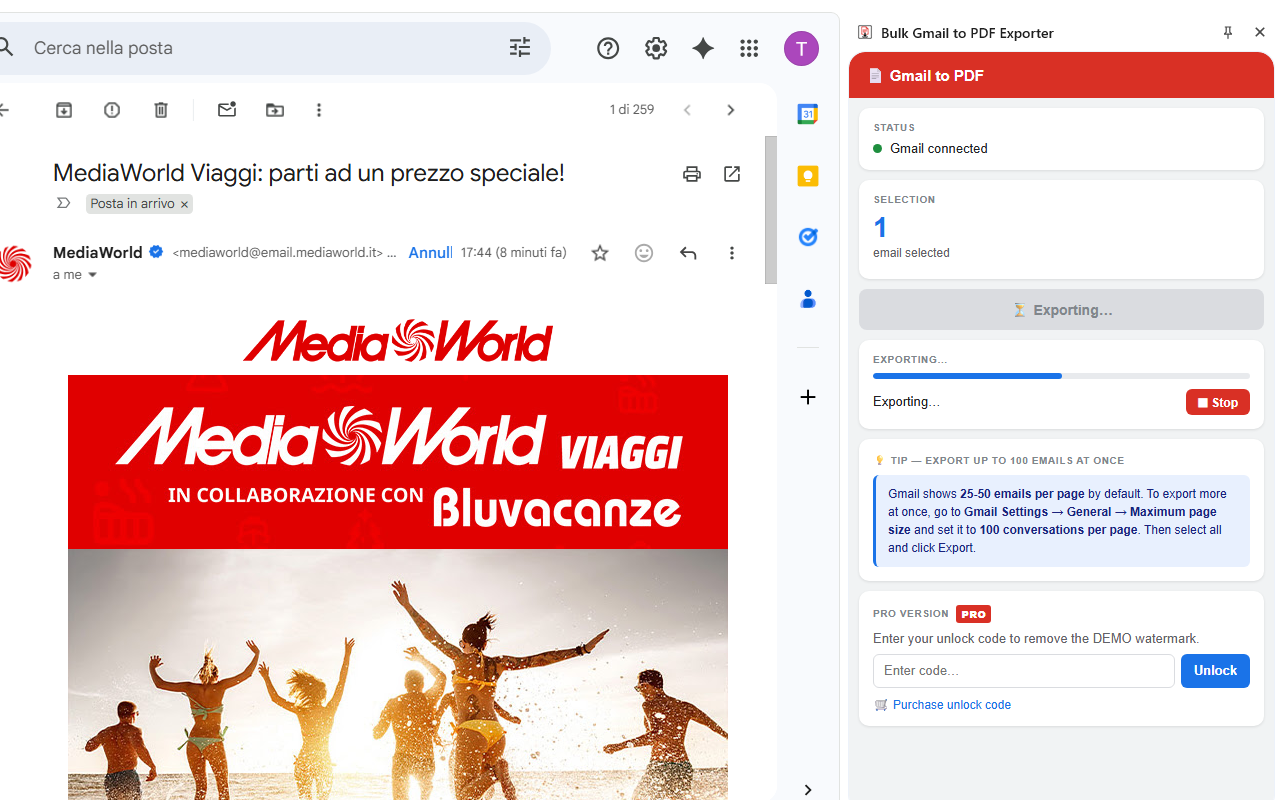Pin the Bulk Gmail to PDF Exporter panel
The width and height of the screenshot is (1280, 800).
click(x=1228, y=32)
